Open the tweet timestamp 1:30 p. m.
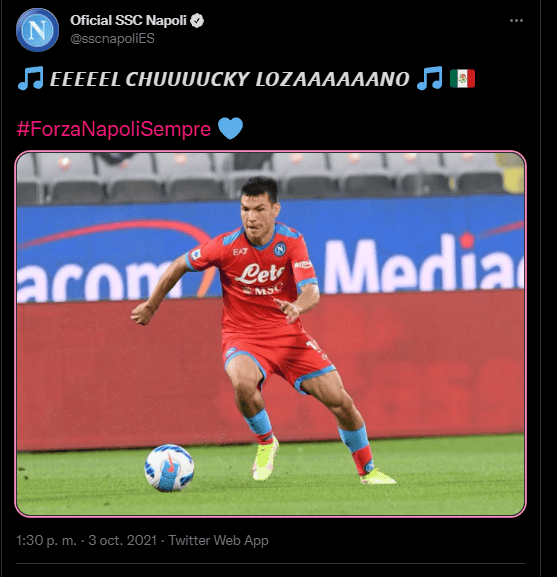The width and height of the screenshot is (557, 577). coord(46,540)
